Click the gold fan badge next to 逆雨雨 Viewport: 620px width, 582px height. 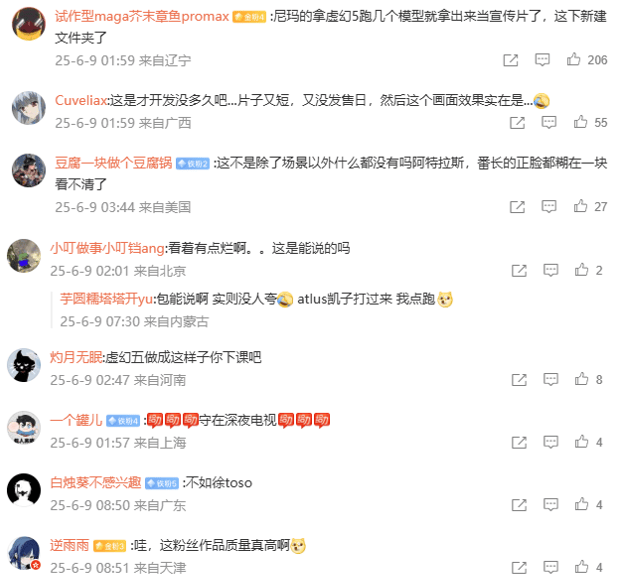click(110, 546)
